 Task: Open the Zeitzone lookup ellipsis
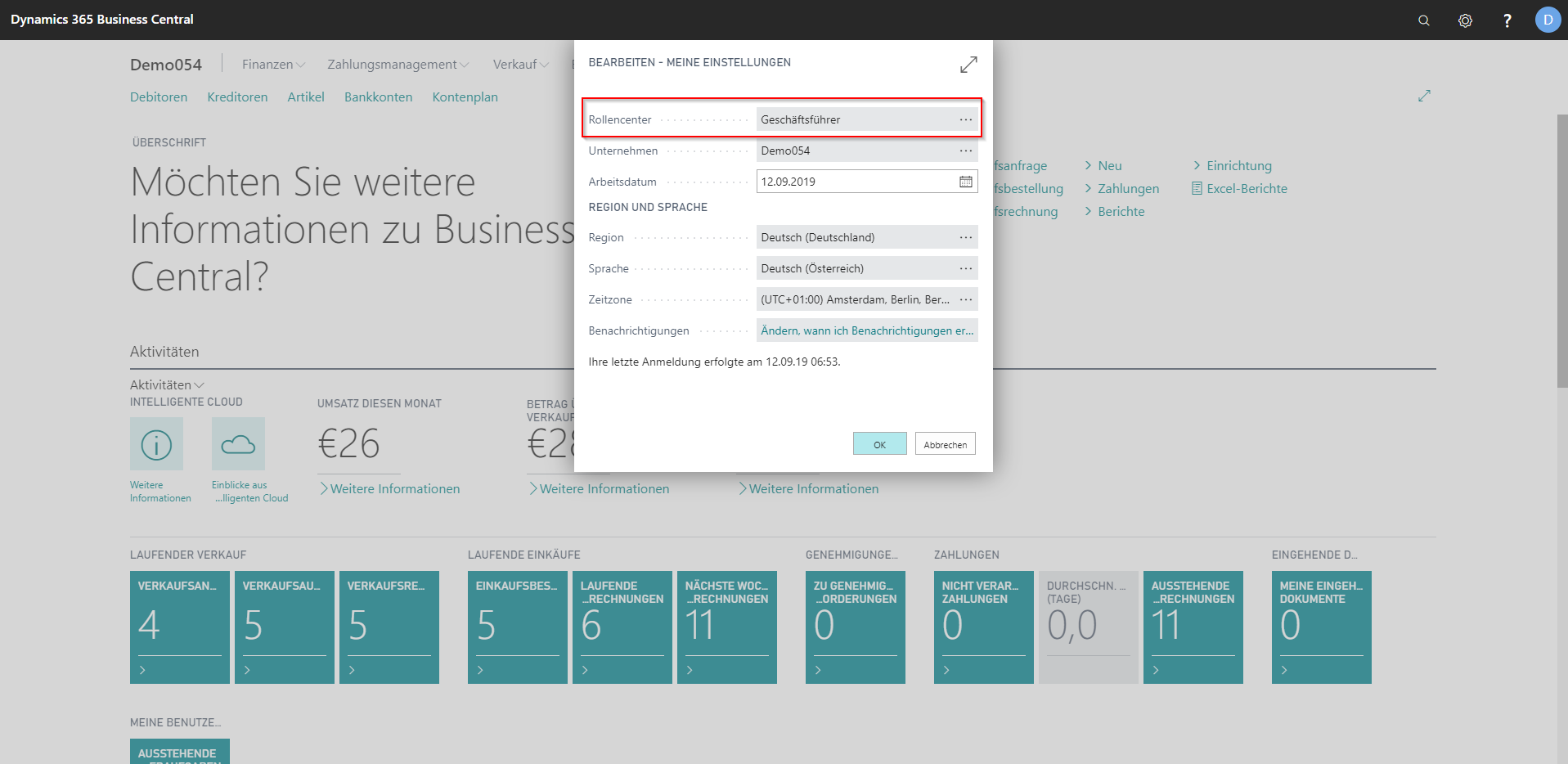966,299
